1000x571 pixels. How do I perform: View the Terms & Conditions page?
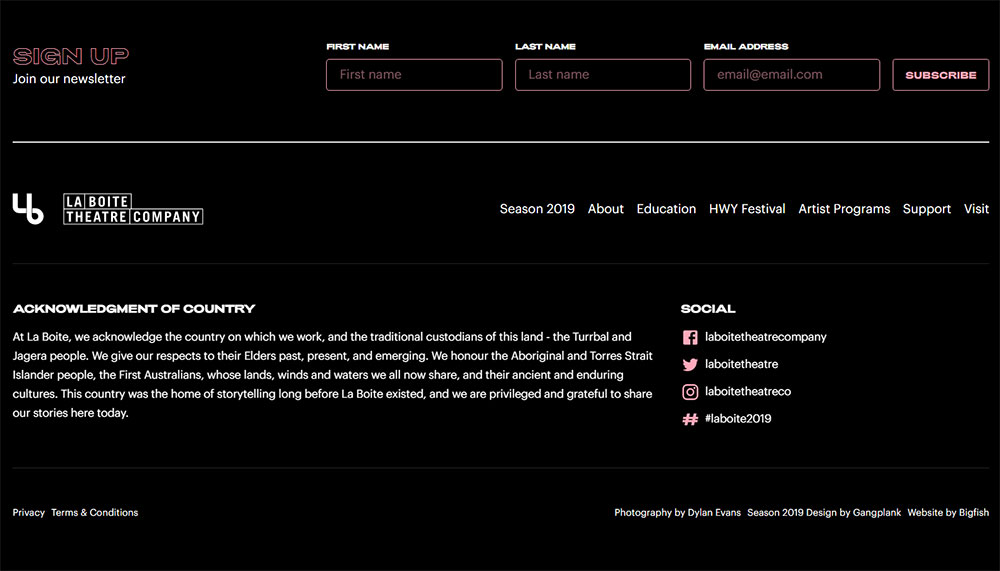point(95,513)
